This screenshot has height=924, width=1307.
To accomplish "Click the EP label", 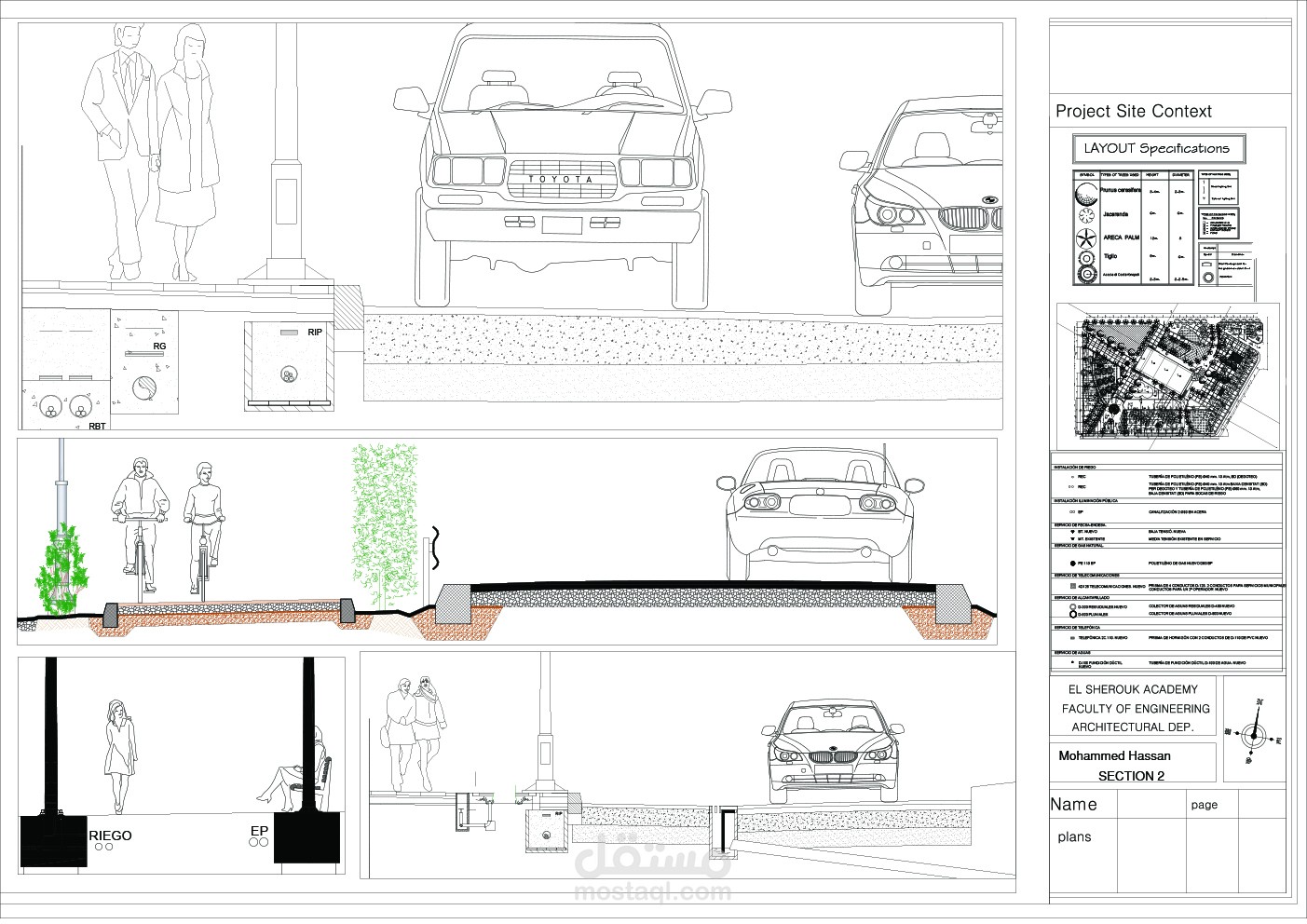I will click(x=259, y=830).
